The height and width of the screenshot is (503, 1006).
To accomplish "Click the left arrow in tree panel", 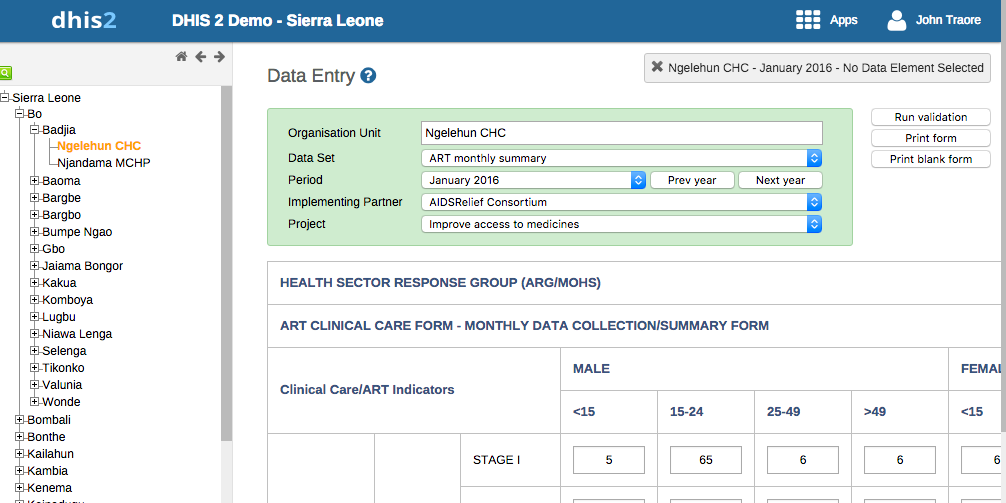I will pos(200,57).
